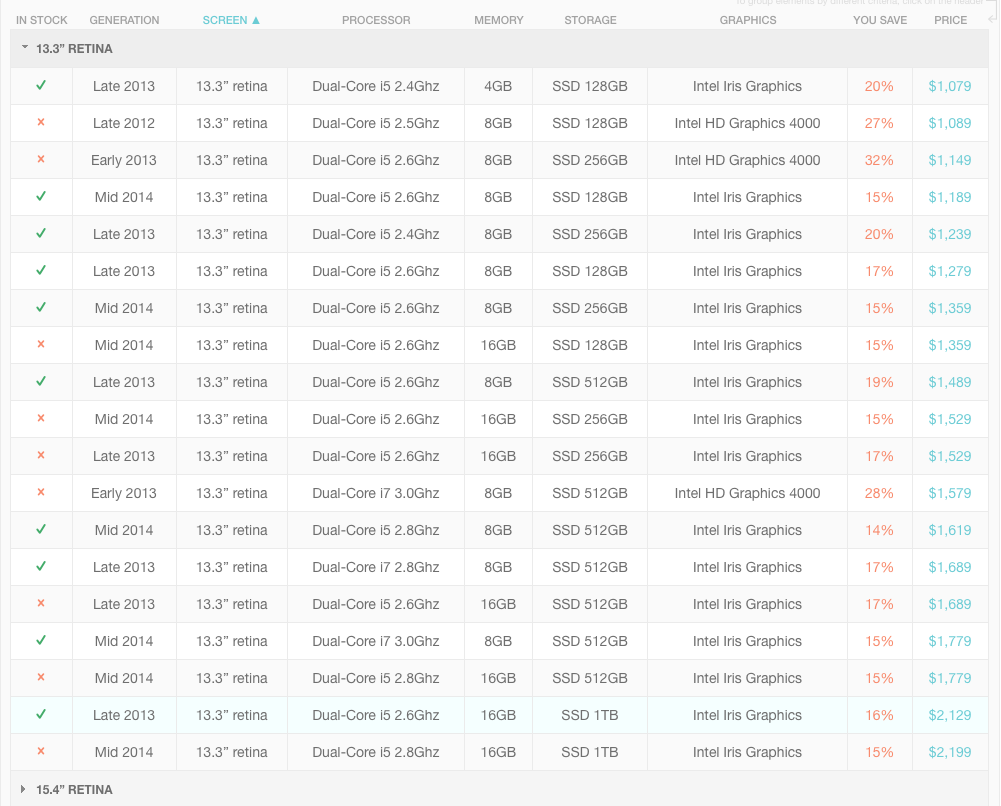
Task: Click the 14% savings value
Action: [879, 530]
